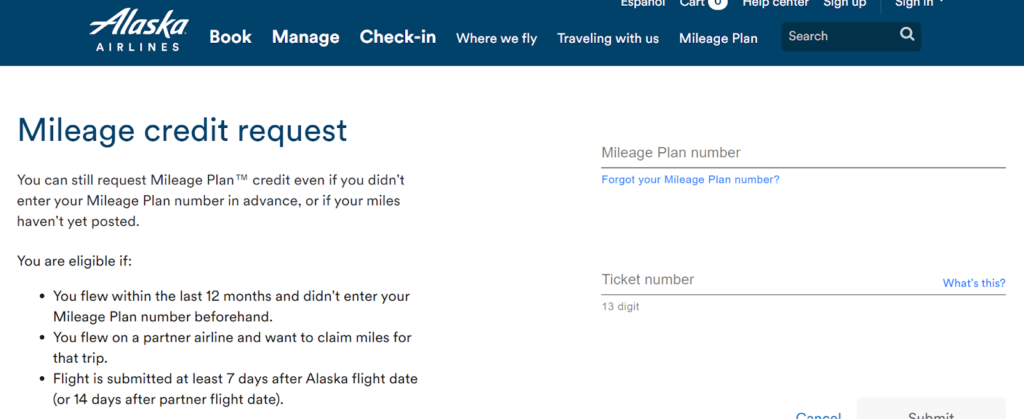Go to Mileage Plan navigation item
The image size is (1024, 419).
[x=718, y=39]
